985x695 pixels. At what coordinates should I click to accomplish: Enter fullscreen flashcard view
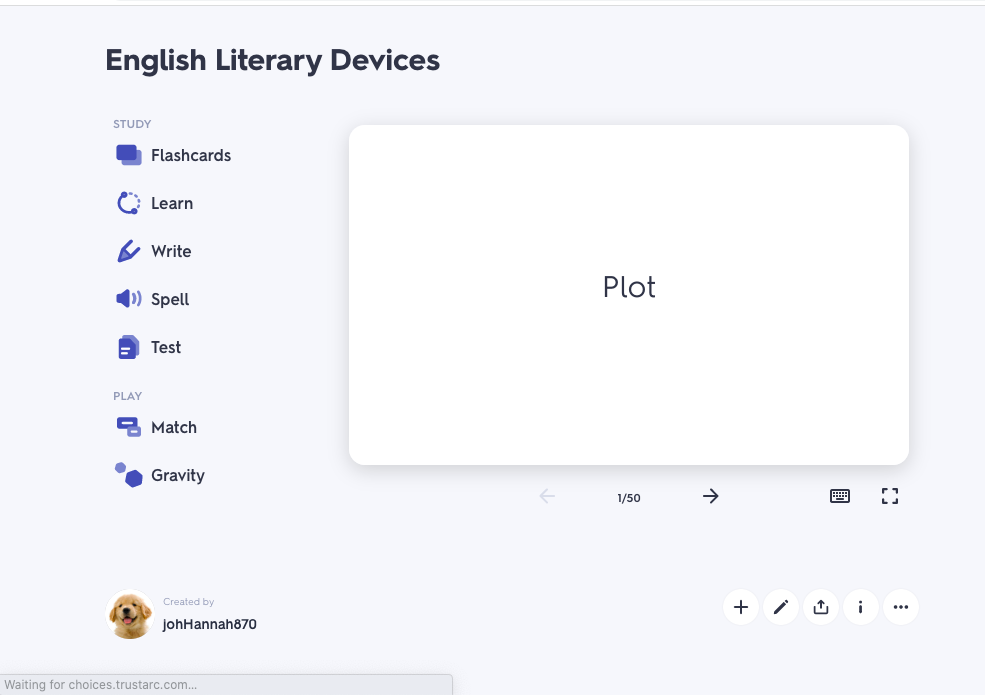(x=890, y=496)
